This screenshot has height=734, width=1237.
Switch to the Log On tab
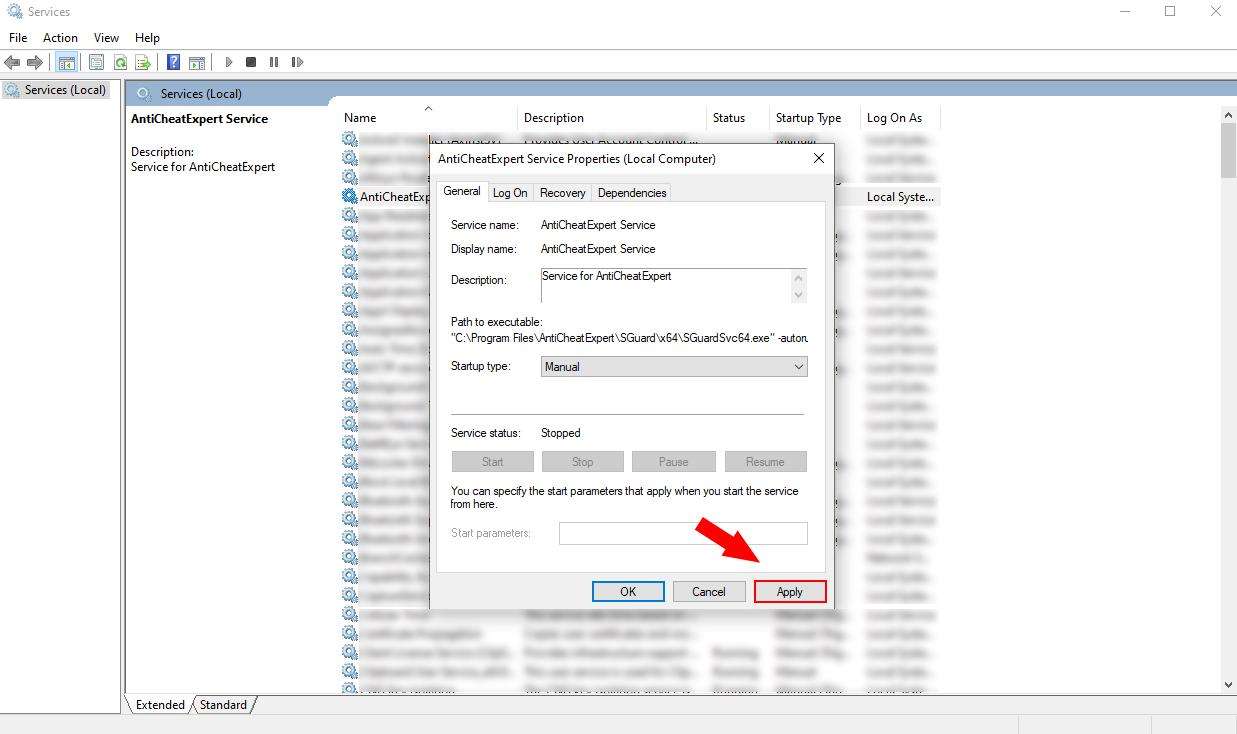[510, 193]
